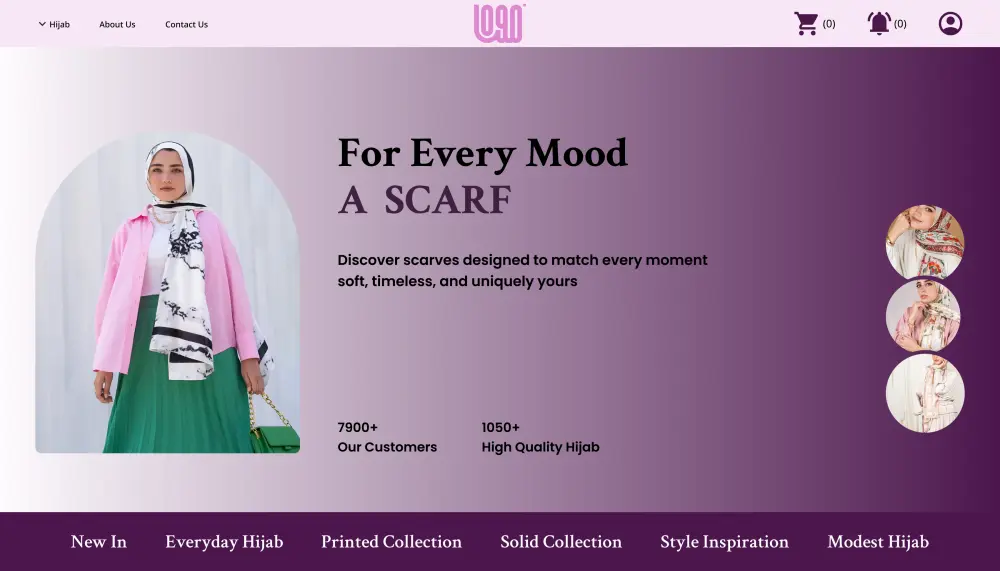Click the cart item count (0)

click(828, 24)
